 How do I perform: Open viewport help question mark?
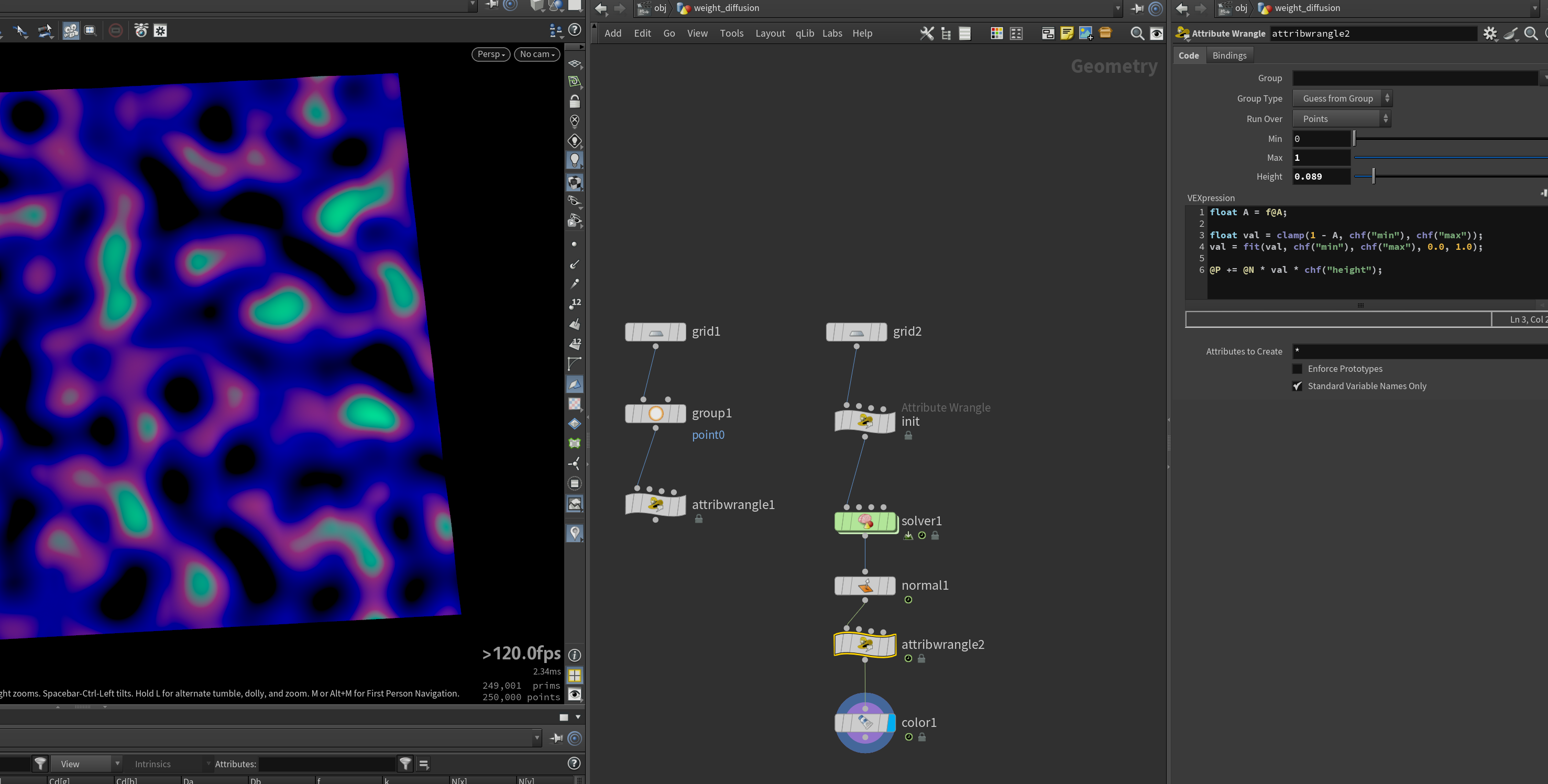coord(575,29)
